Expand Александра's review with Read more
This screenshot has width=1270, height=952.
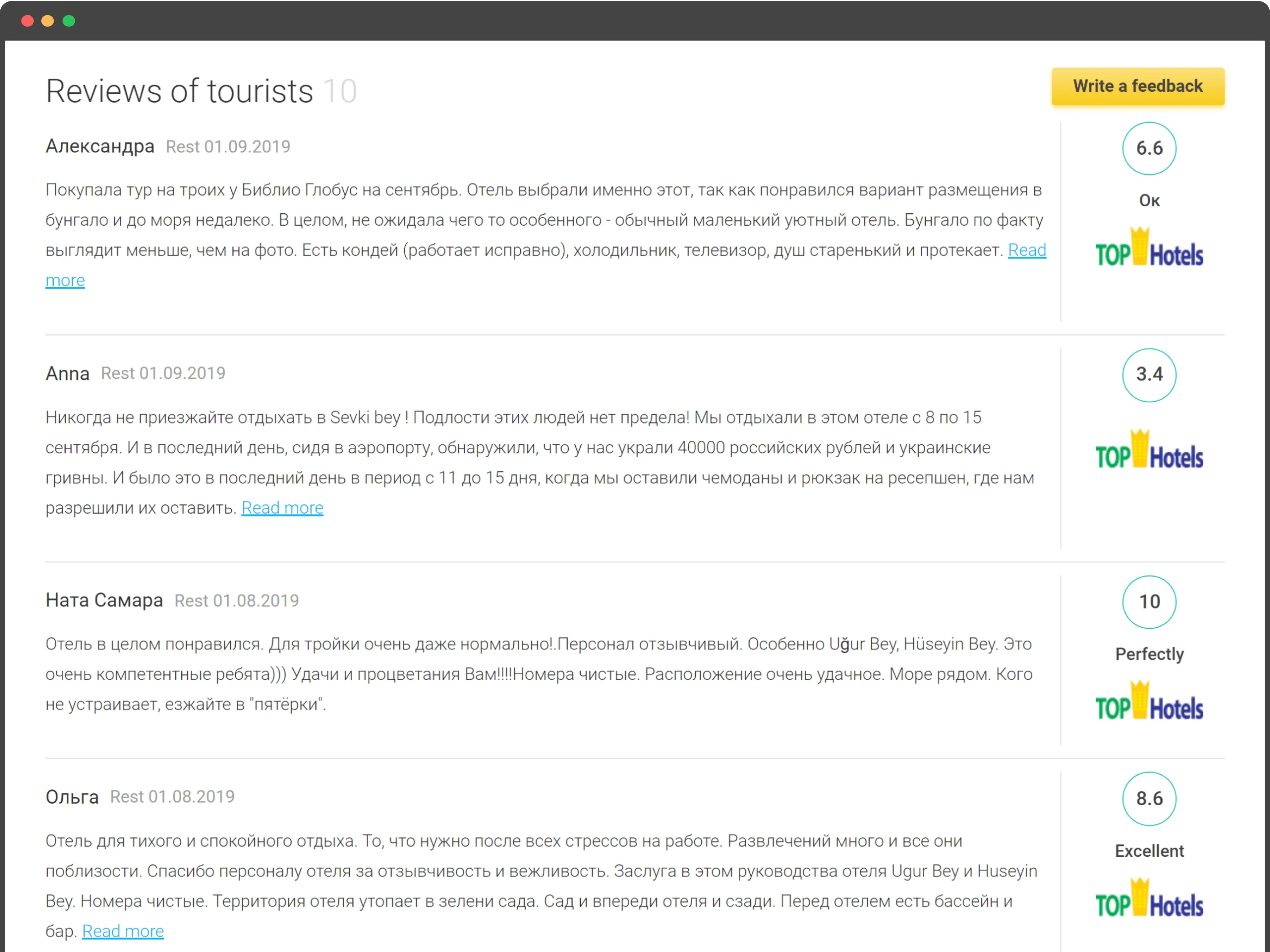tap(1027, 250)
